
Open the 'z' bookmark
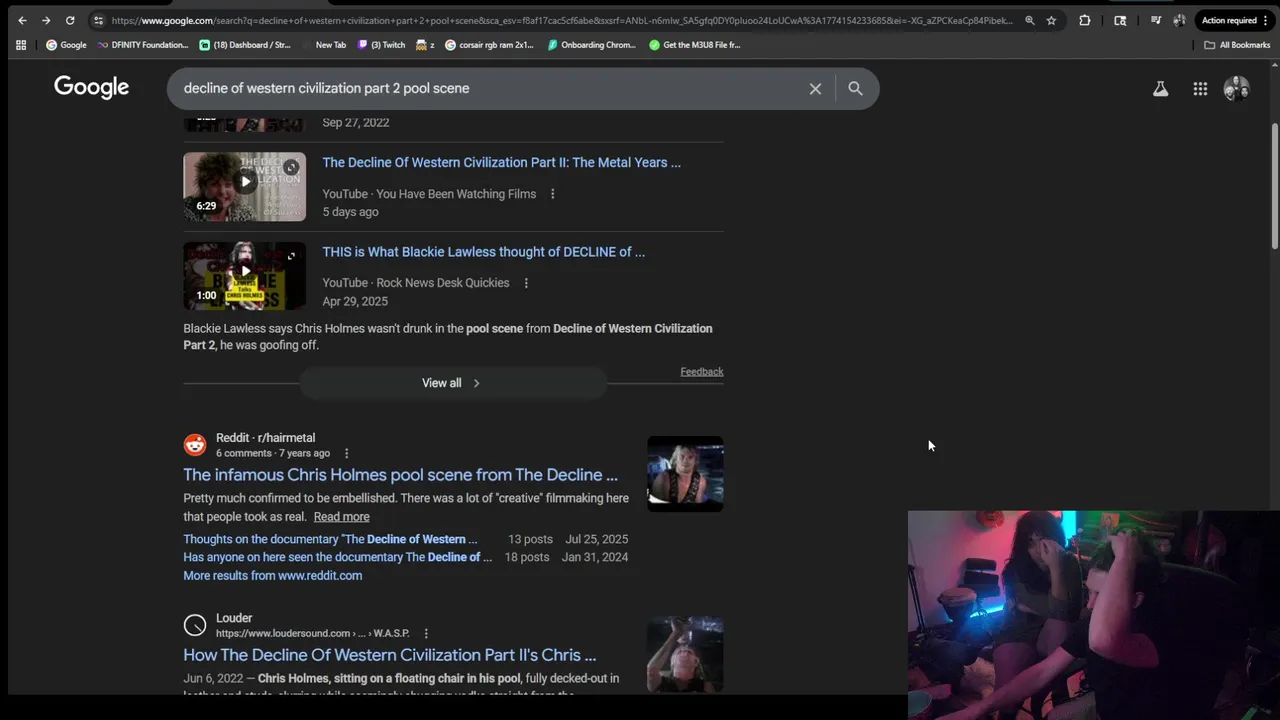coord(425,45)
